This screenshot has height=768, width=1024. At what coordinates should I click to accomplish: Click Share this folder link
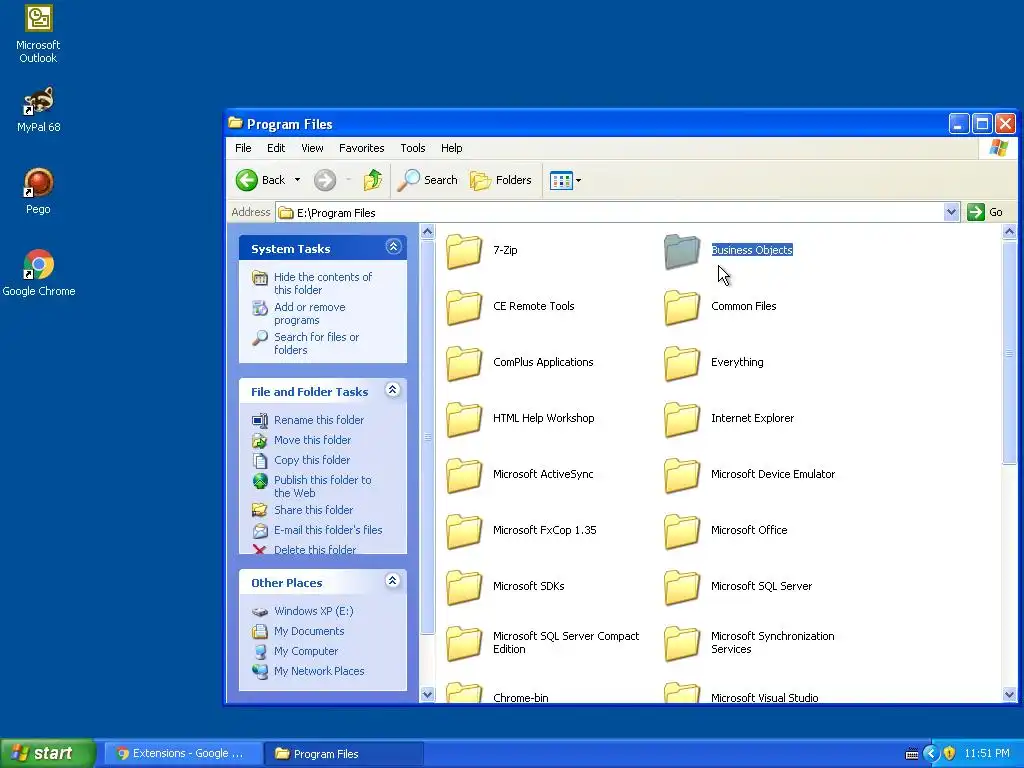[x=302, y=510]
